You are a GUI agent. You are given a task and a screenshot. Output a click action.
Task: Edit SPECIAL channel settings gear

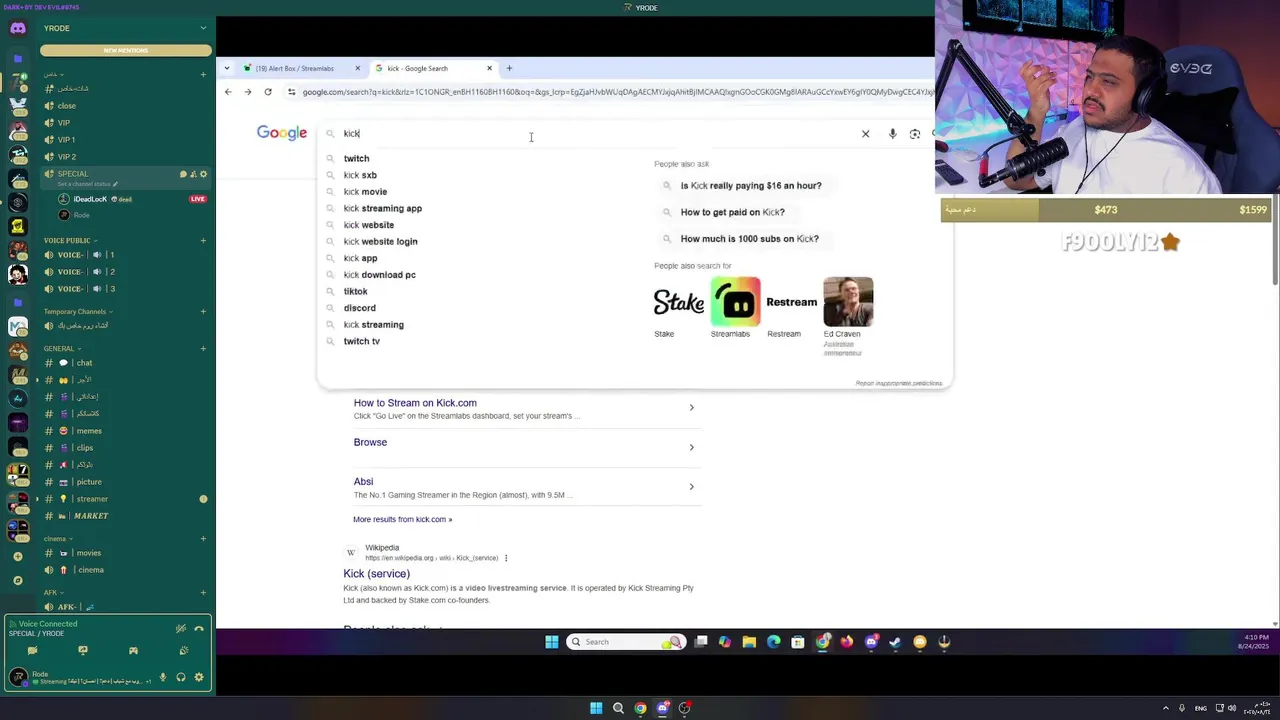[x=203, y=174]
